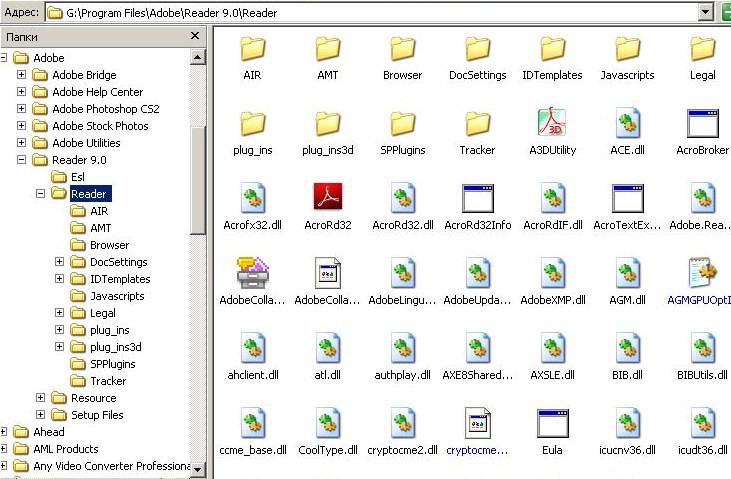Select the Eula application icon
731x479 pixels.
click(x=552, y=423)
